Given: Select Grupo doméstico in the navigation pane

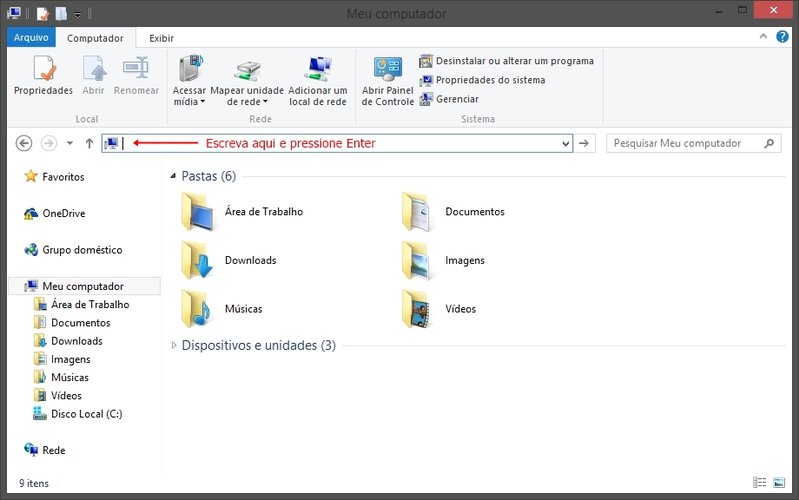Looking at the screenshot, I should [73, 250].
